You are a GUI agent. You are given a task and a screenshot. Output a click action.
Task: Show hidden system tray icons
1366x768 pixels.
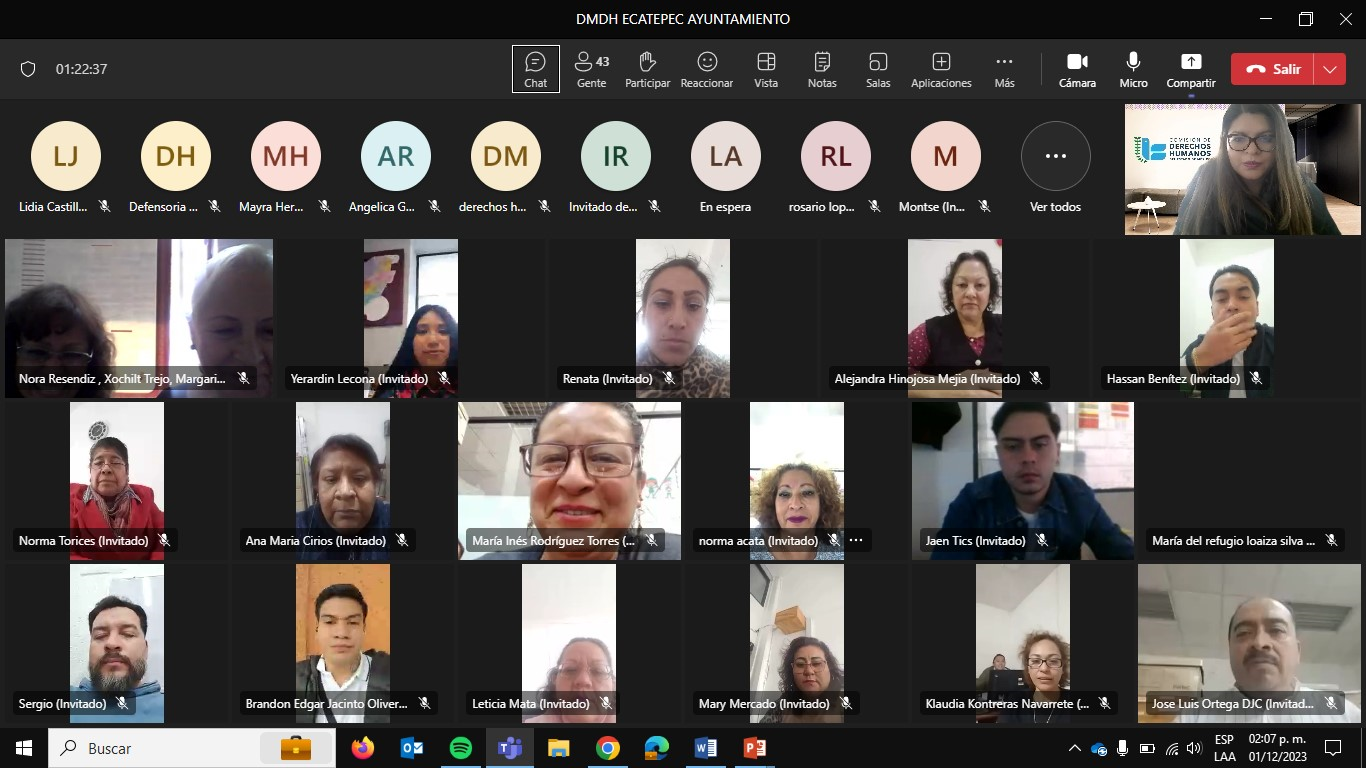click(x=1074, y=748)
